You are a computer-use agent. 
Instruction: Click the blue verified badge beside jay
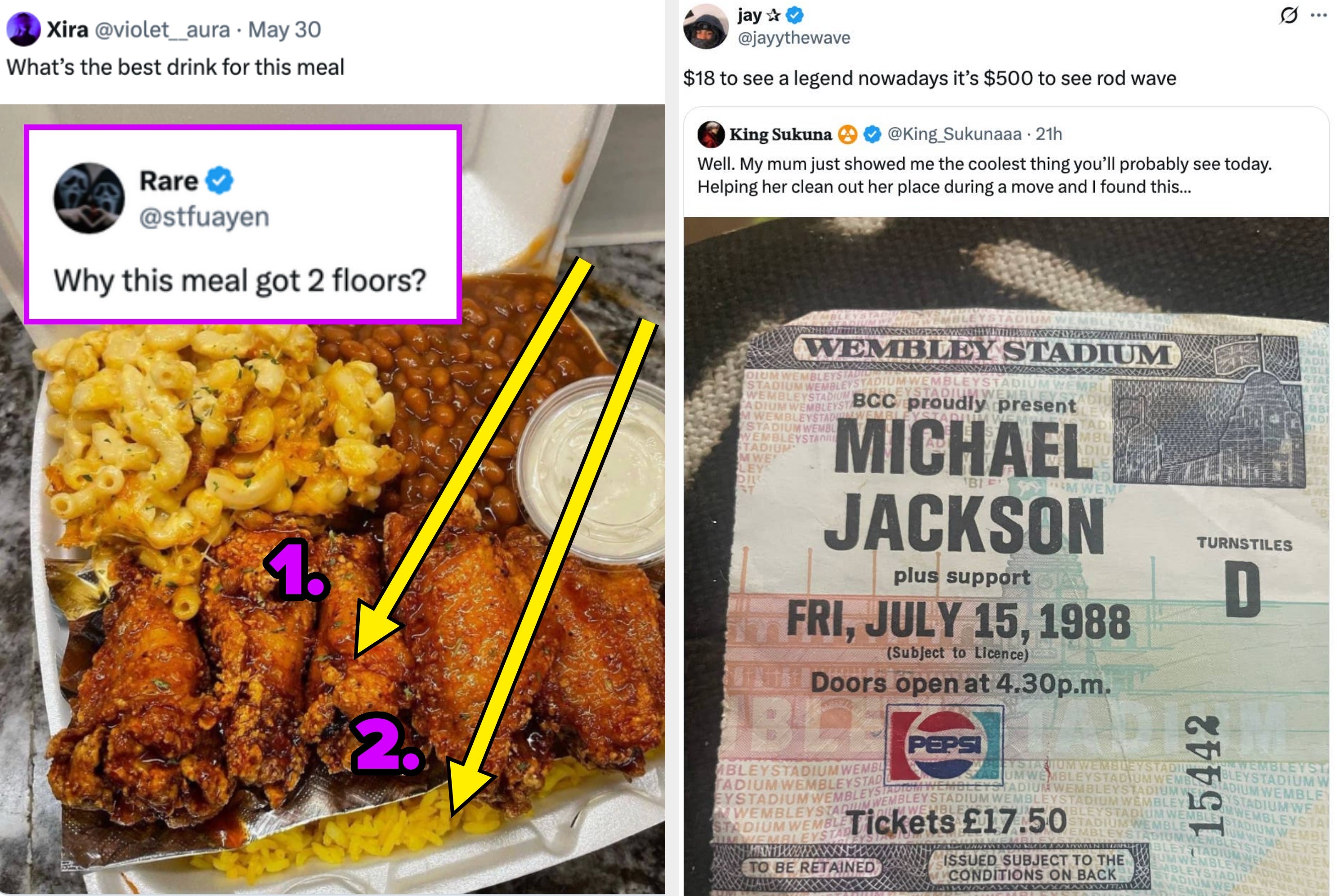pyautogui.click(x=795, y=15)
